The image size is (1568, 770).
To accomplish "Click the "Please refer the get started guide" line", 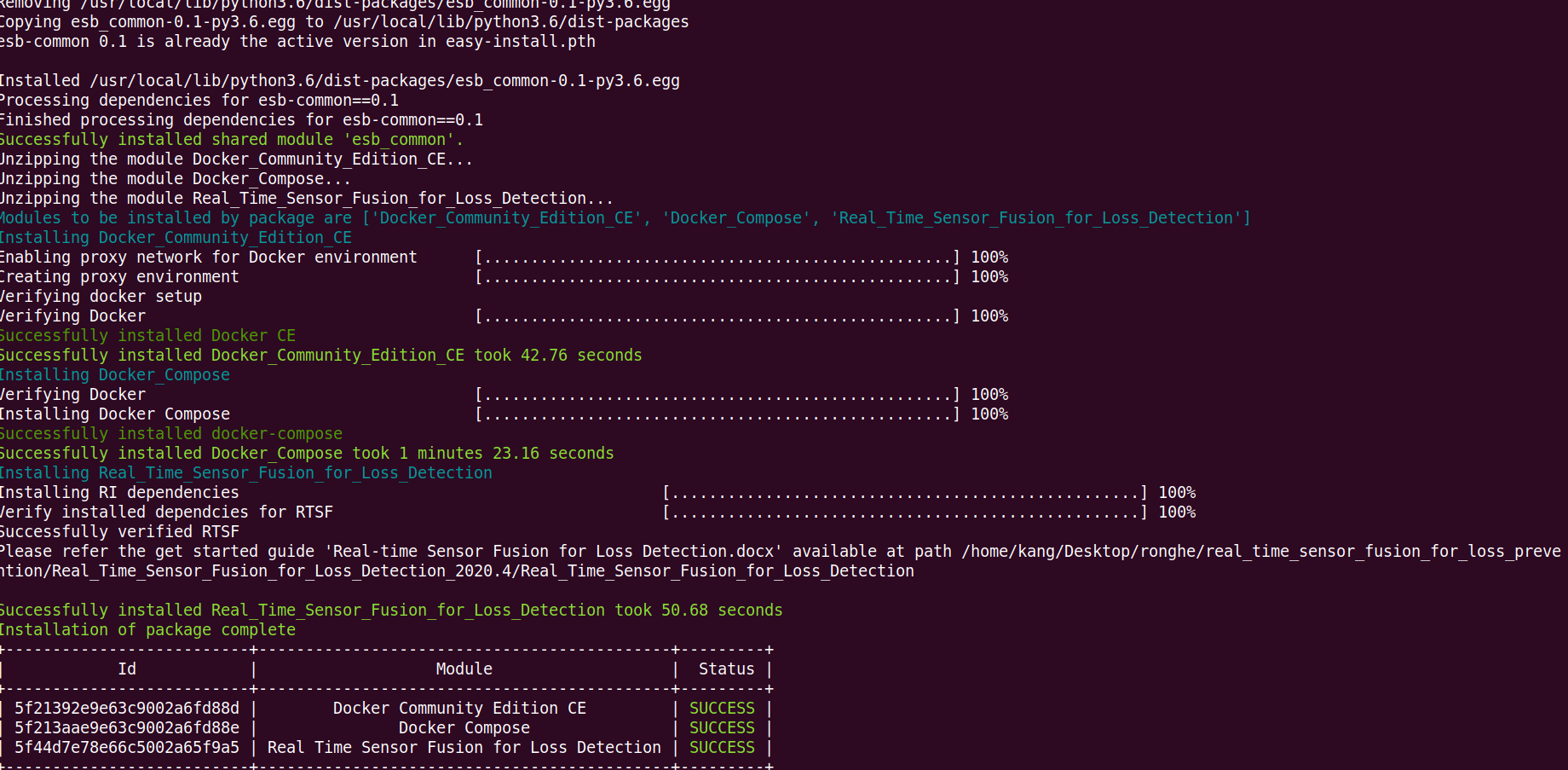I will (x=781, y=552).
